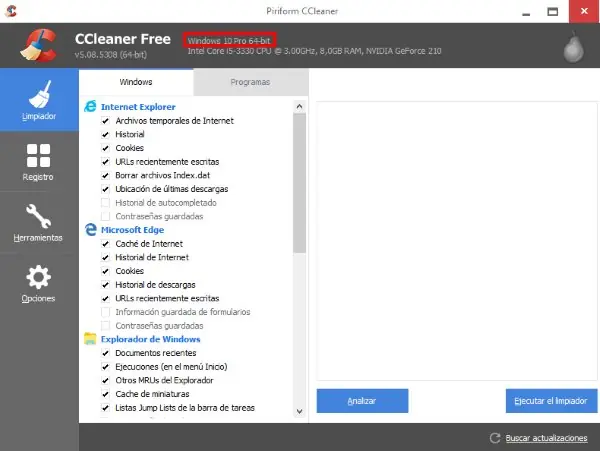Open the Registro section
The height and width of the screenshot is (451, 600).
pyautogui.click(x=39, y=162)
